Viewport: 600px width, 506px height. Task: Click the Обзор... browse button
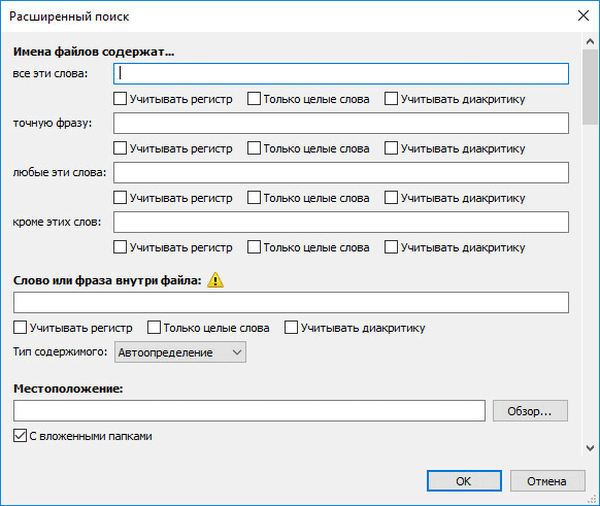tap(530, 411)
